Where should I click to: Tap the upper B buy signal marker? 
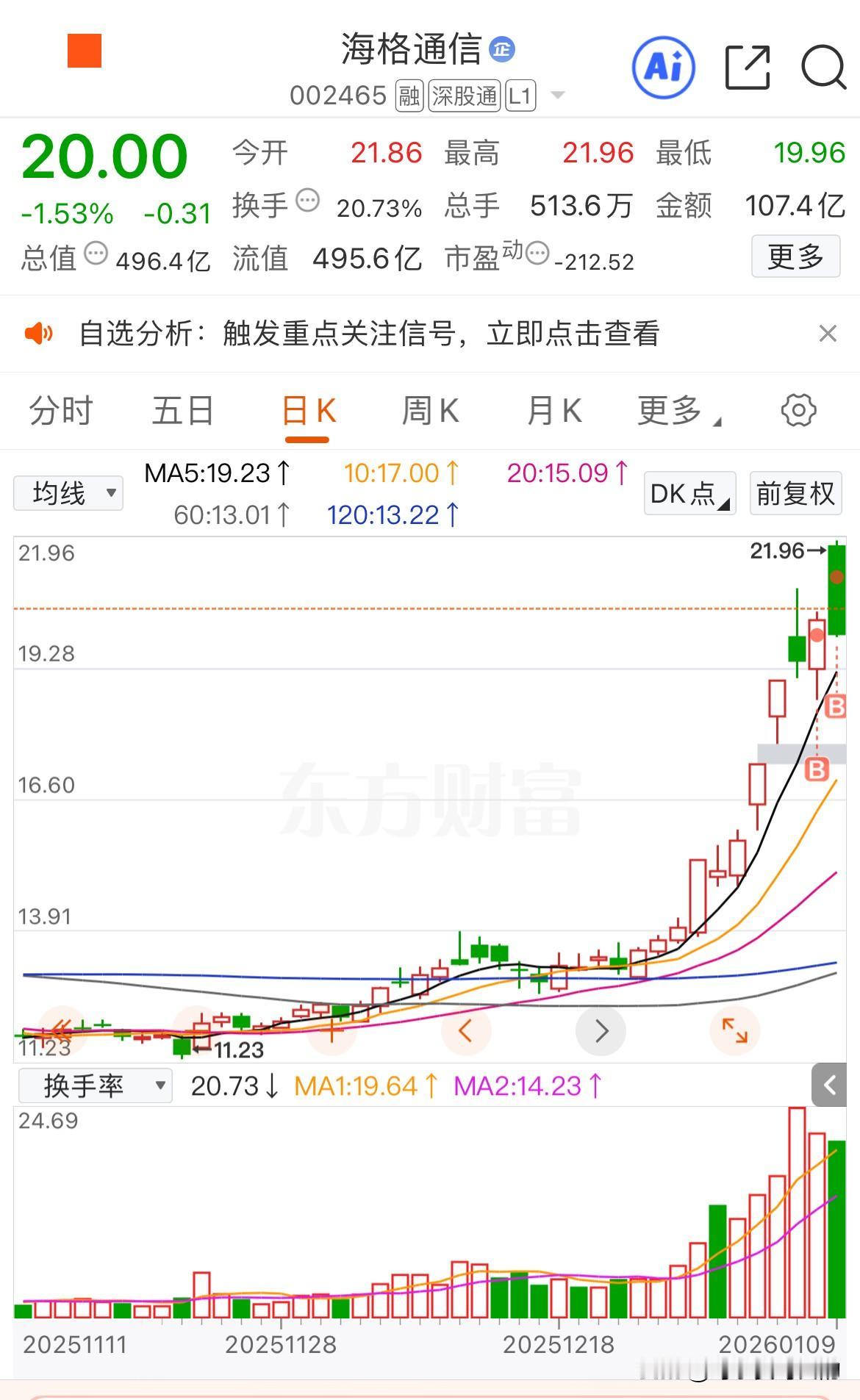[836, 707]
